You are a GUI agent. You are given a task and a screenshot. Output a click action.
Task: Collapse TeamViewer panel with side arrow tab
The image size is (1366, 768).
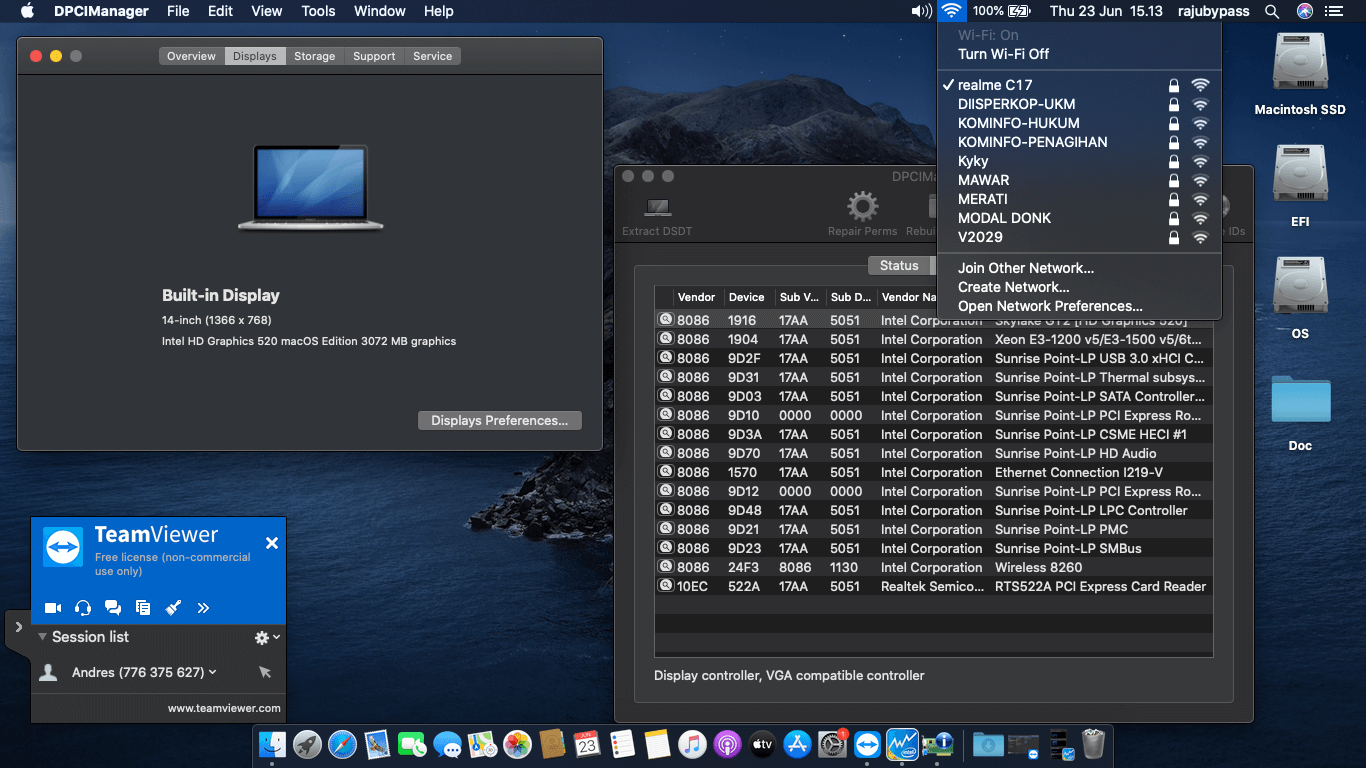coord(18,627)
